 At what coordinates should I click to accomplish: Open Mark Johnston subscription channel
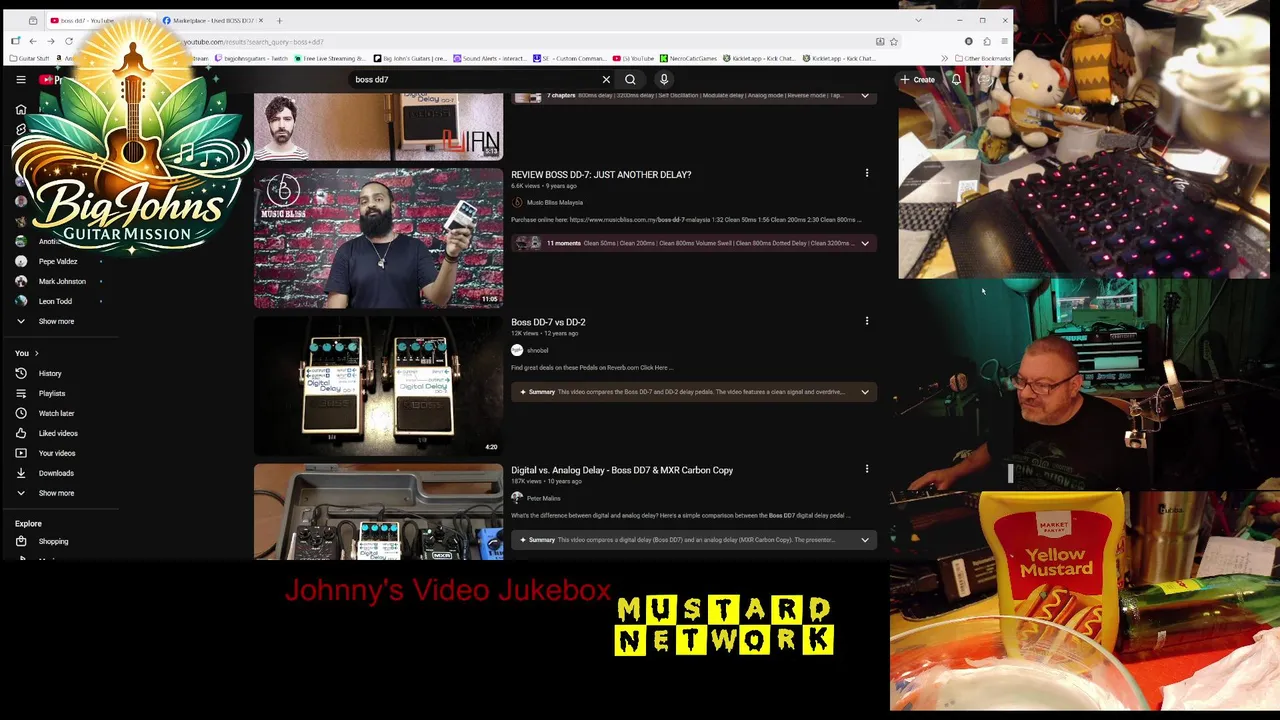pos(62,281)
